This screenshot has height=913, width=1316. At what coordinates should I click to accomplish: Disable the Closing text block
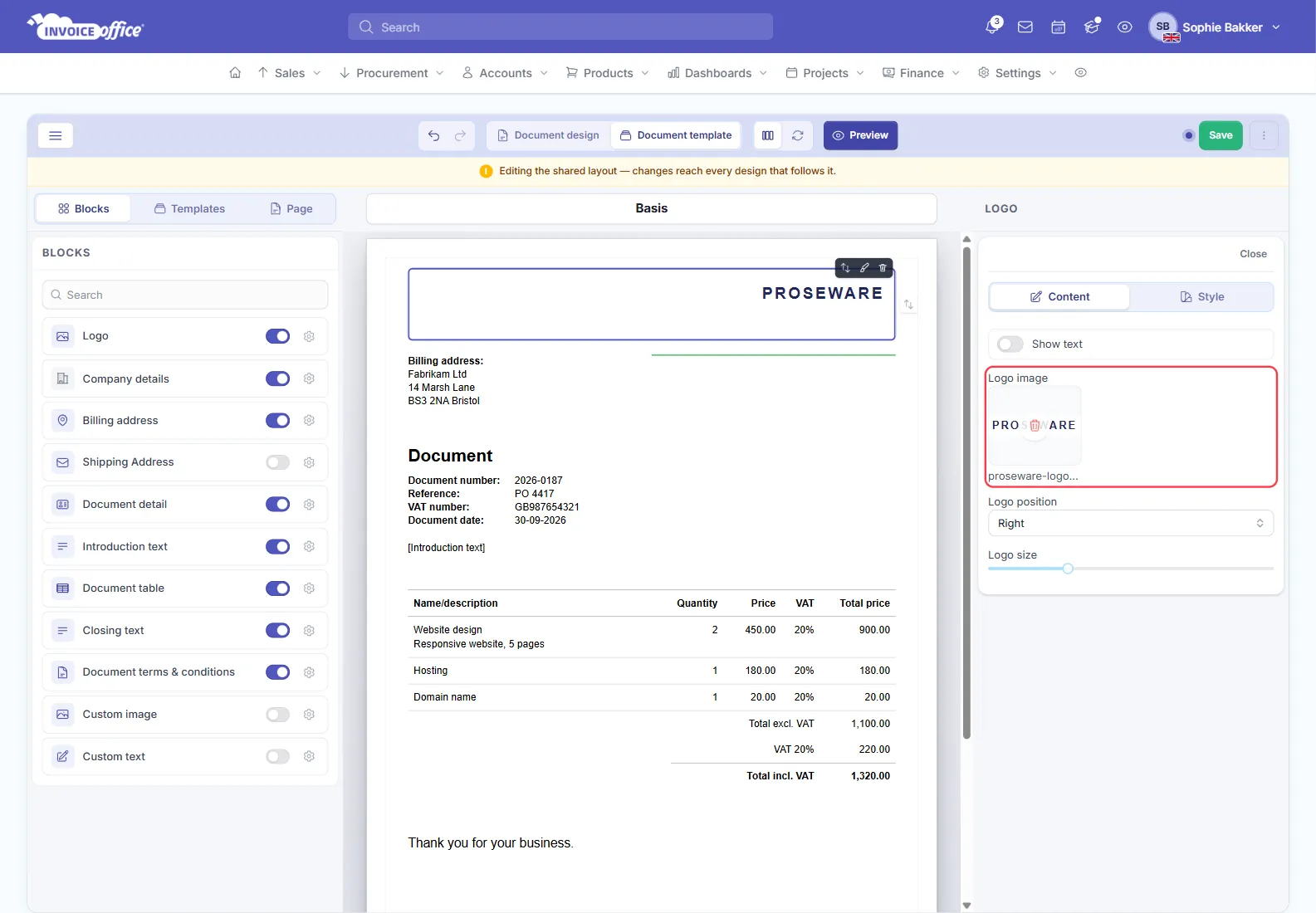coord(277,631)
